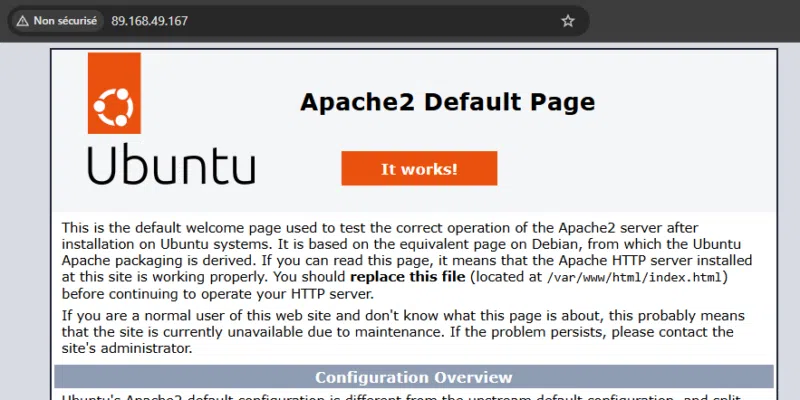800x400 pixels.
Task: Click the paragraph starting 'This is the default welcome page'
Action: (407, 261)
